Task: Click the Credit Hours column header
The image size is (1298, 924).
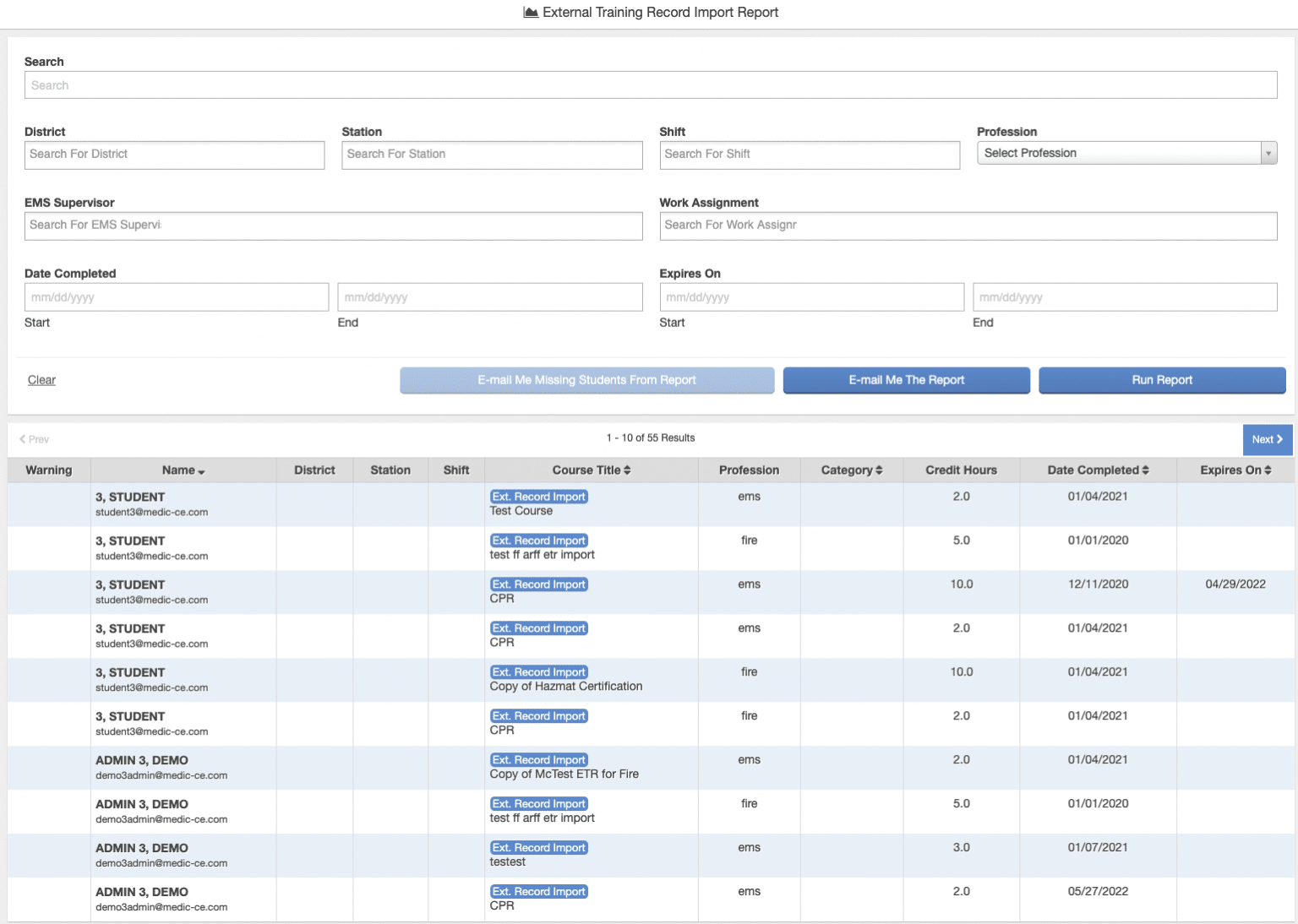Action: 961,470
